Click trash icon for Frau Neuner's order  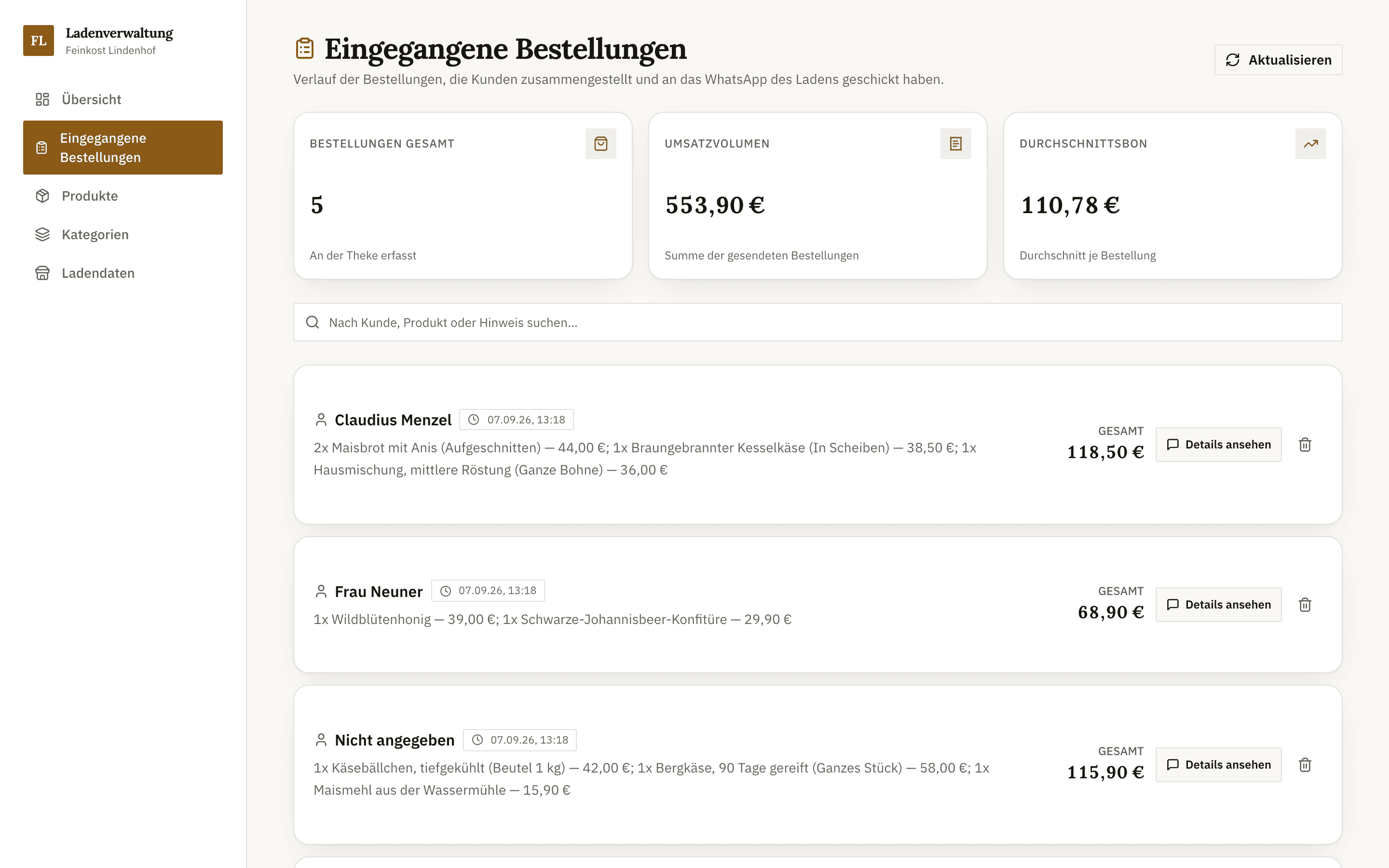coord(1305,605)
